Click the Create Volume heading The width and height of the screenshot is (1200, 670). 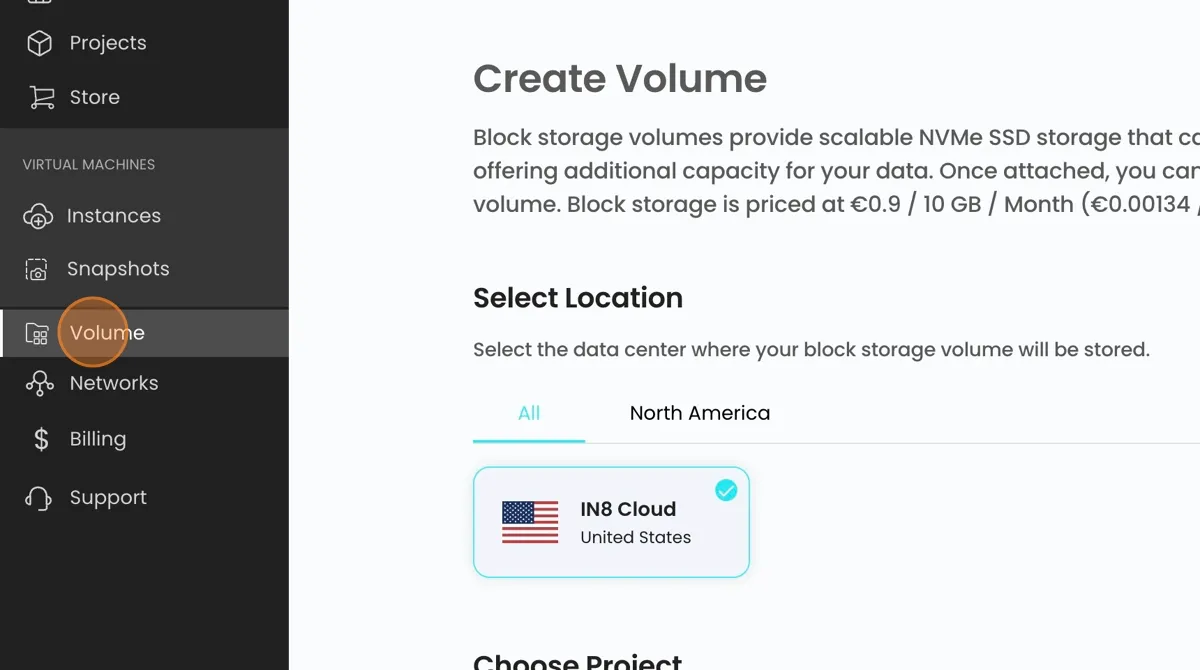pyautogui.click(x=620, y=79)
